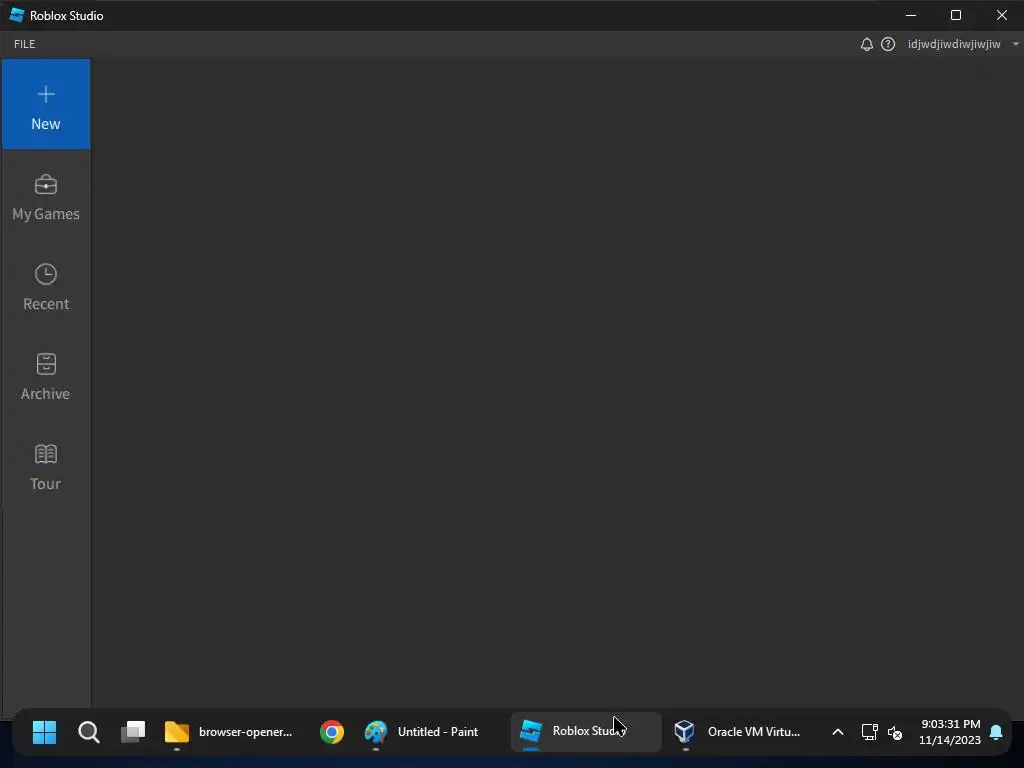Screen dimensions: 1024x768
Task: Open My Games in the sidebar
Action: (46, 197)
